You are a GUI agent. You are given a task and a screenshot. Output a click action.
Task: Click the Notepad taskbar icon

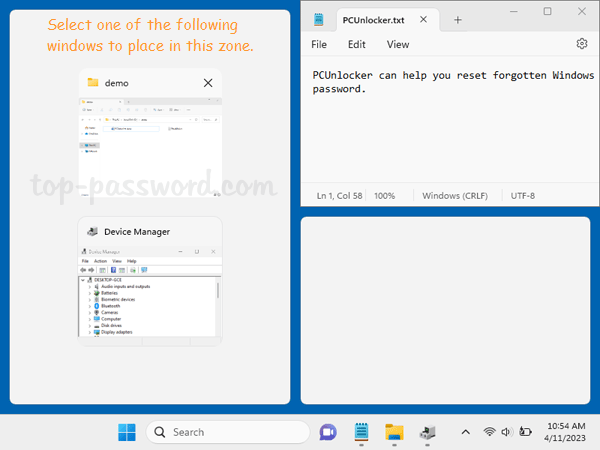[361, 432]
